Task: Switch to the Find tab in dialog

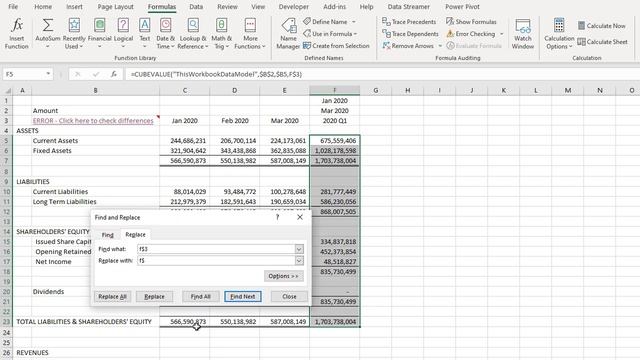Action: (x=107, y=235)
